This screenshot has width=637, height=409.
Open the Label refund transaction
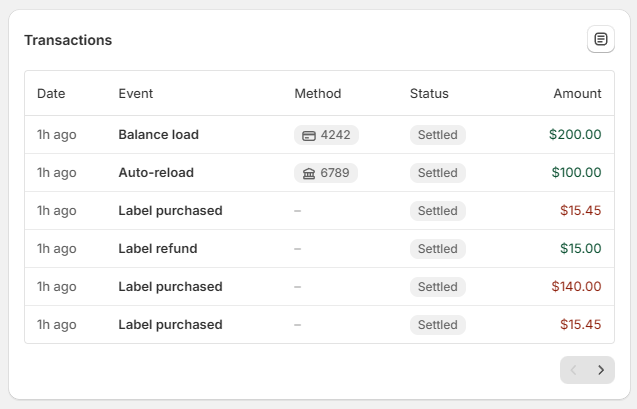(158, 249)
